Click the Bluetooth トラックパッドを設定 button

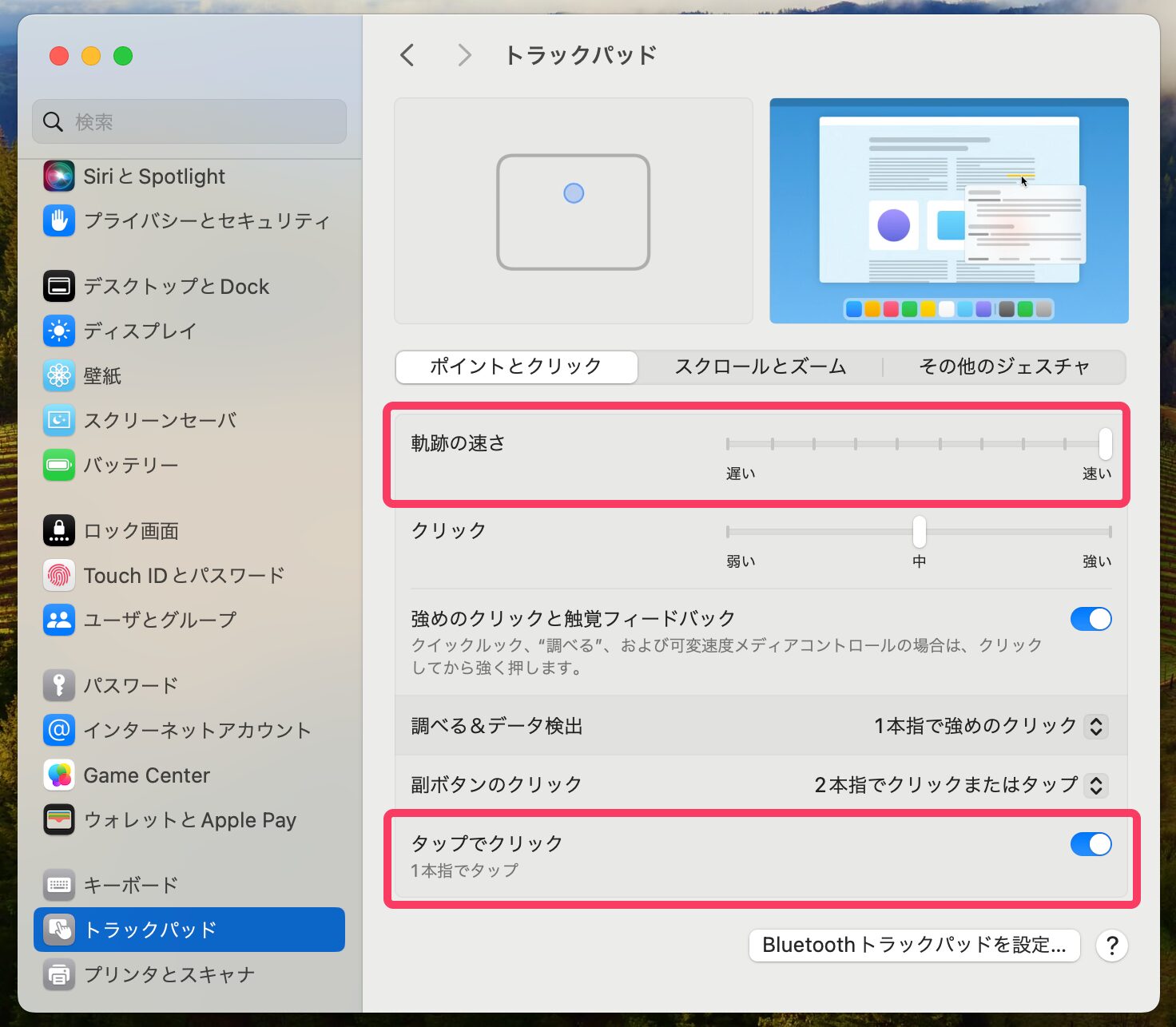tap(914, 946)
